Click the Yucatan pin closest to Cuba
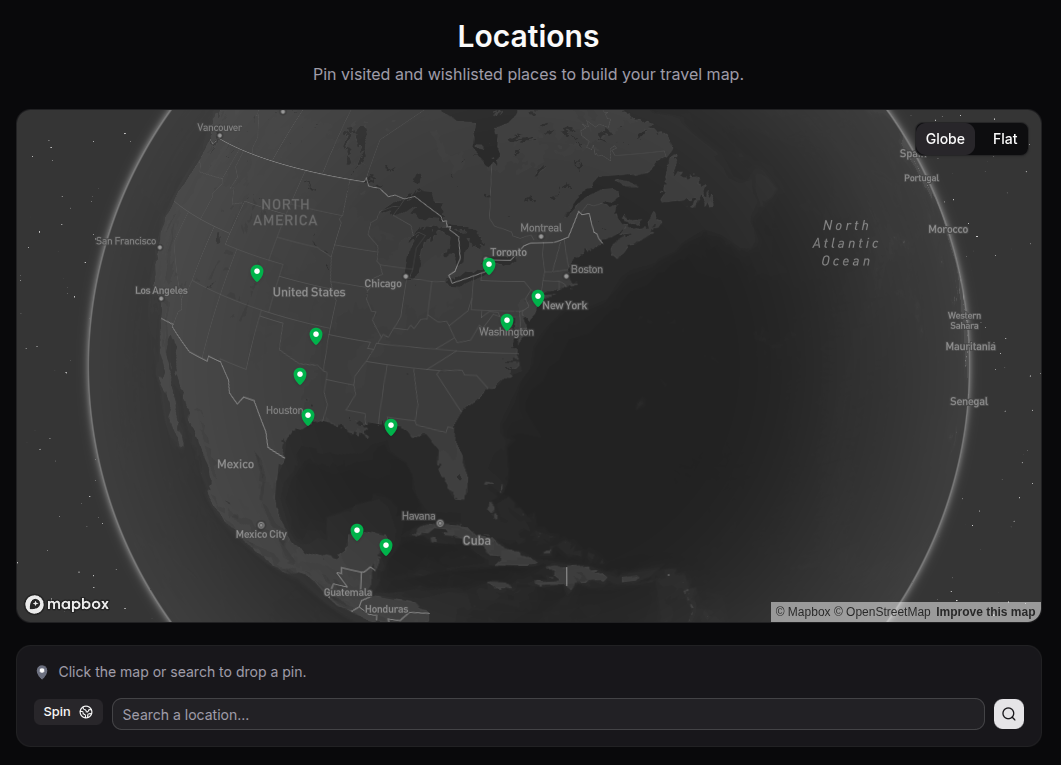The height and width of the screenshot is (765, 1061). pyautogui.click(x=386, y=547)
